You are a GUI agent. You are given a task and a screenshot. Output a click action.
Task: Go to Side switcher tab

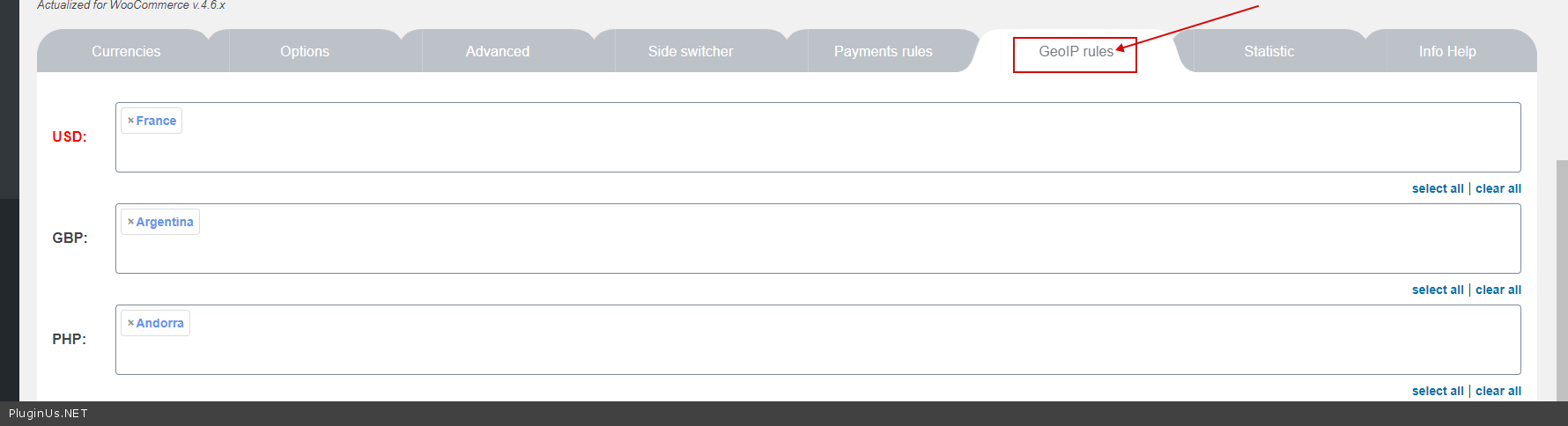tap(691, 51)
